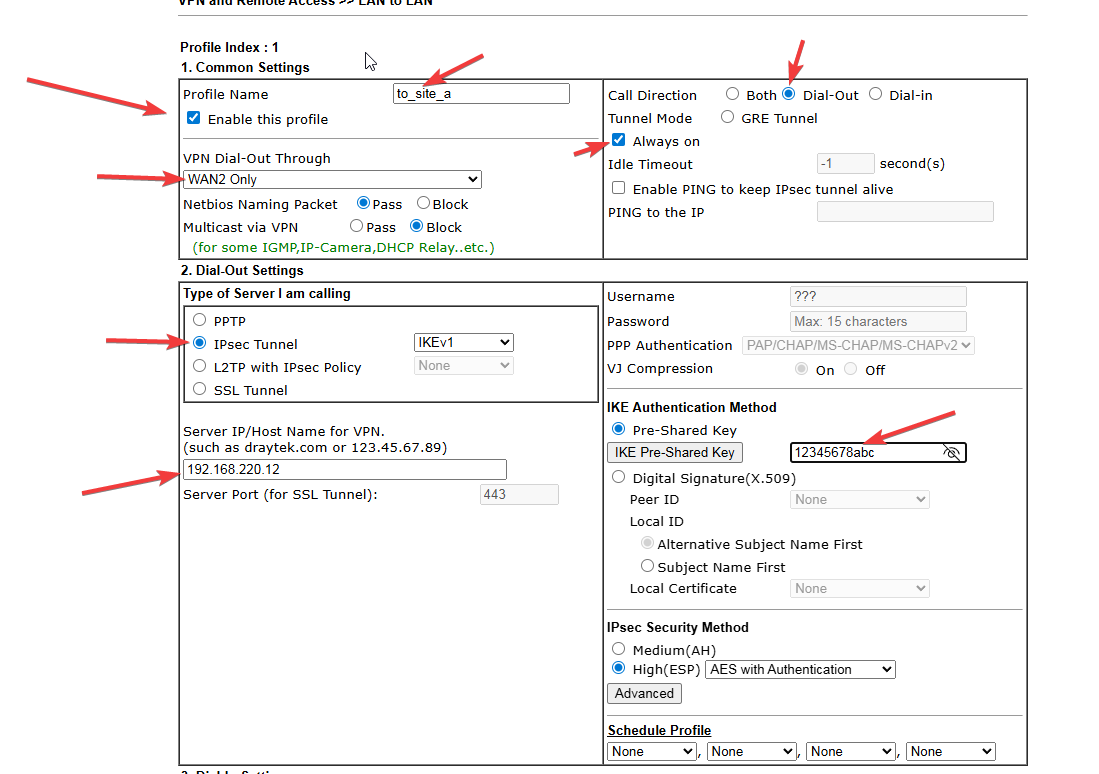
Task: Select VJ Compression On
Action: (x=801, y=369)
